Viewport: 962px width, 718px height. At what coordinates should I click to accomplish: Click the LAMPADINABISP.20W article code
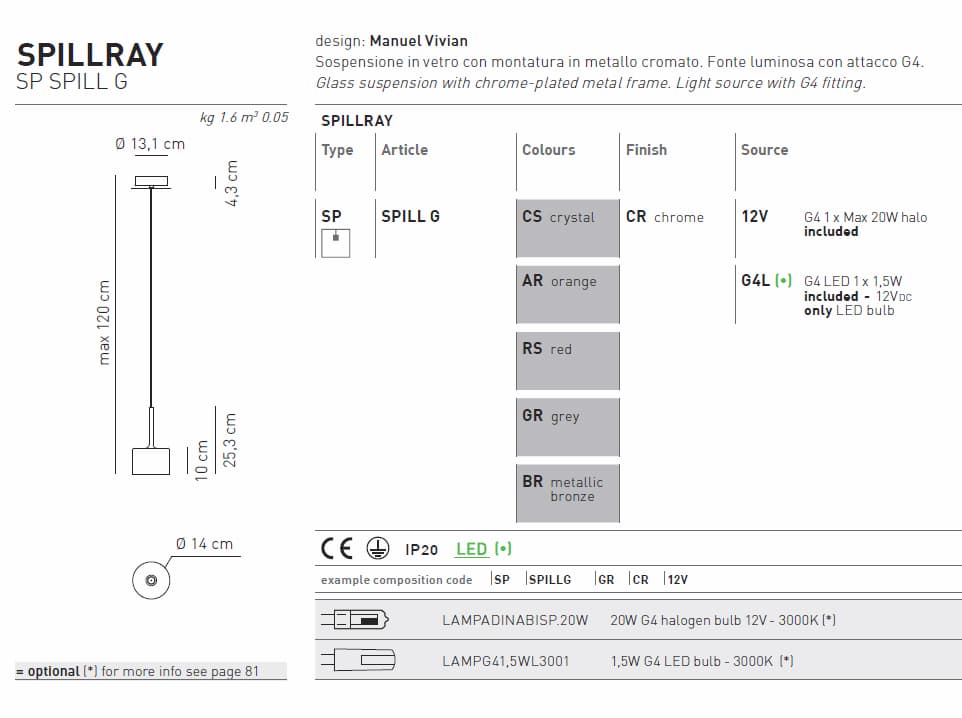515,620
